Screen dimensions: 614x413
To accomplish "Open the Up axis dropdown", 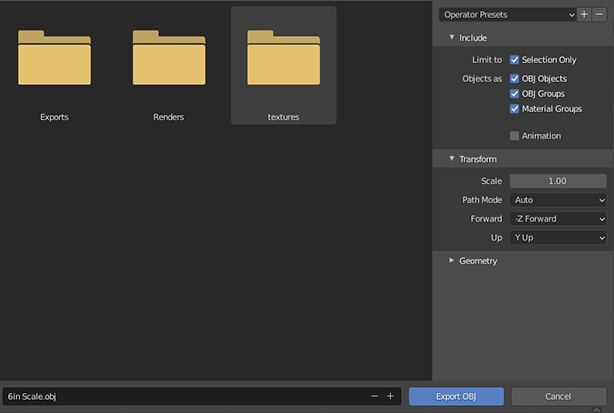I will tap(558, 237).
